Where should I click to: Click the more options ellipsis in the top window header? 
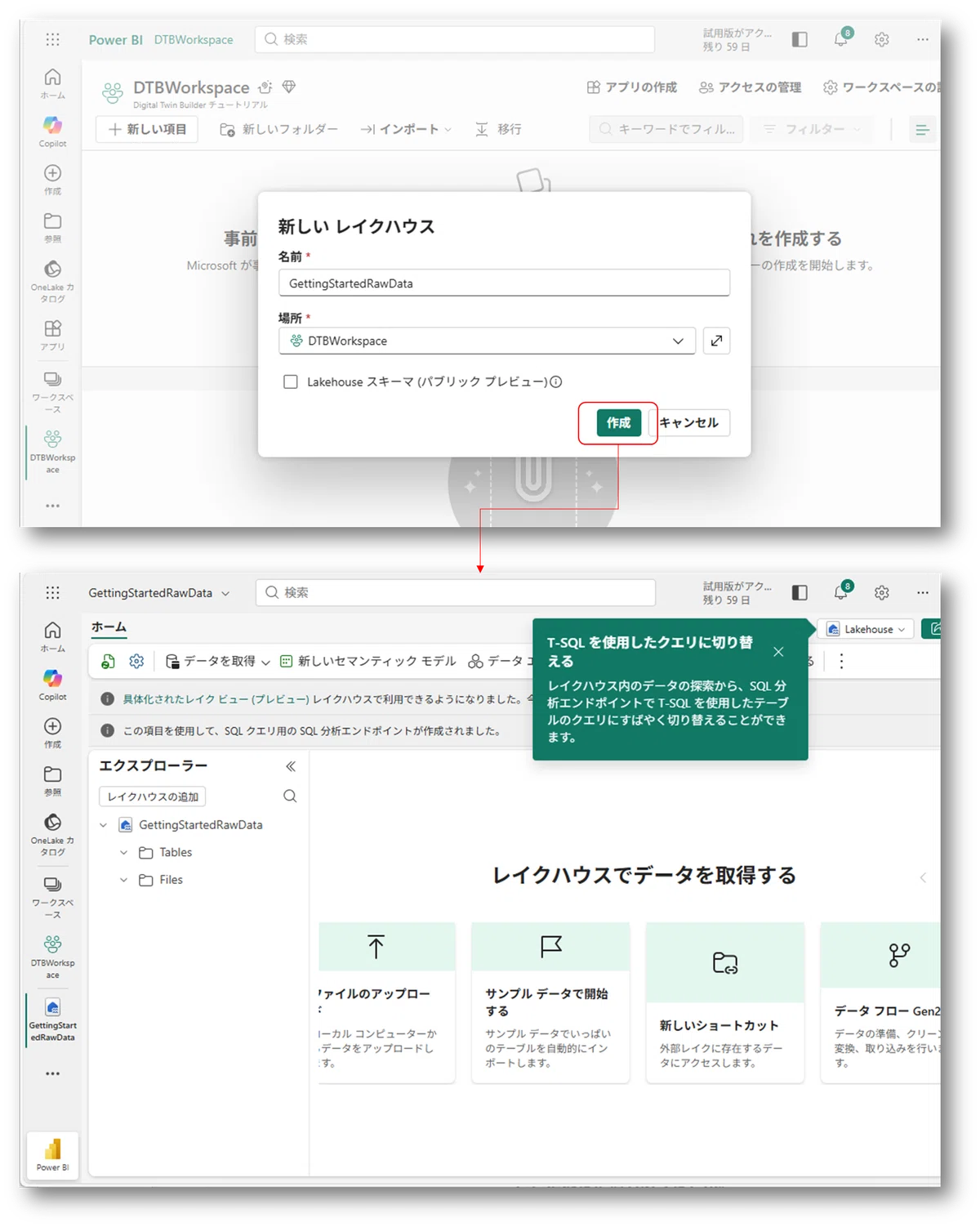coord(923,39)
